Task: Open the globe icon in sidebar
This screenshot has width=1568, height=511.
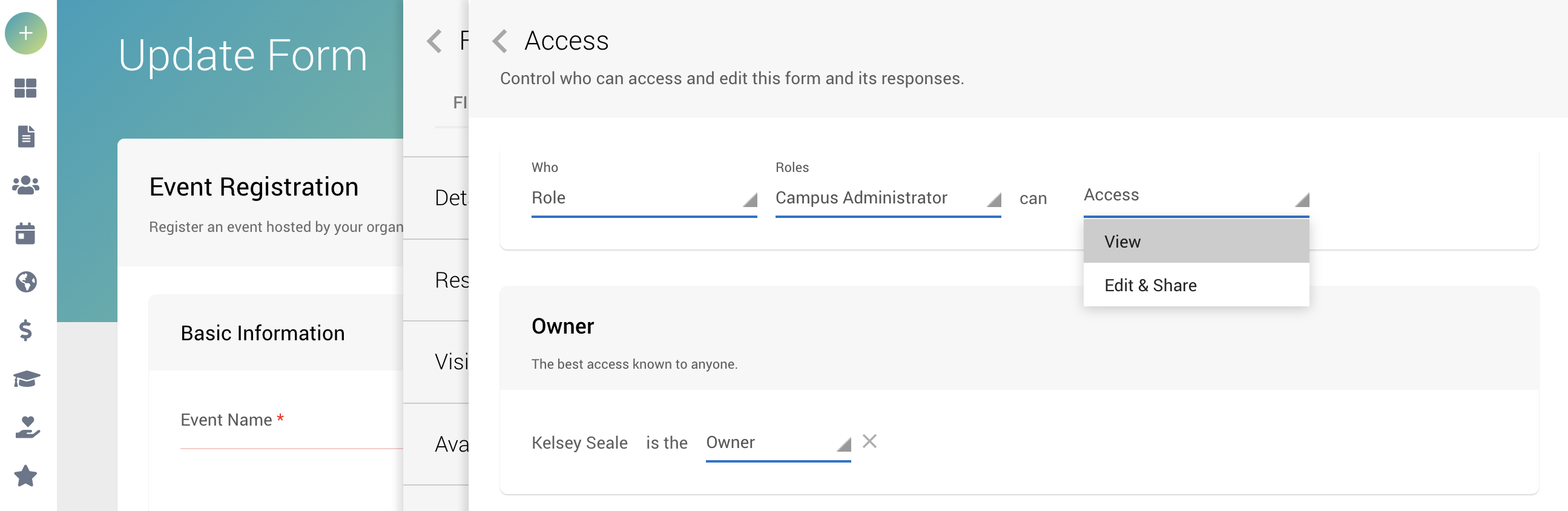Action: [25, 282]
